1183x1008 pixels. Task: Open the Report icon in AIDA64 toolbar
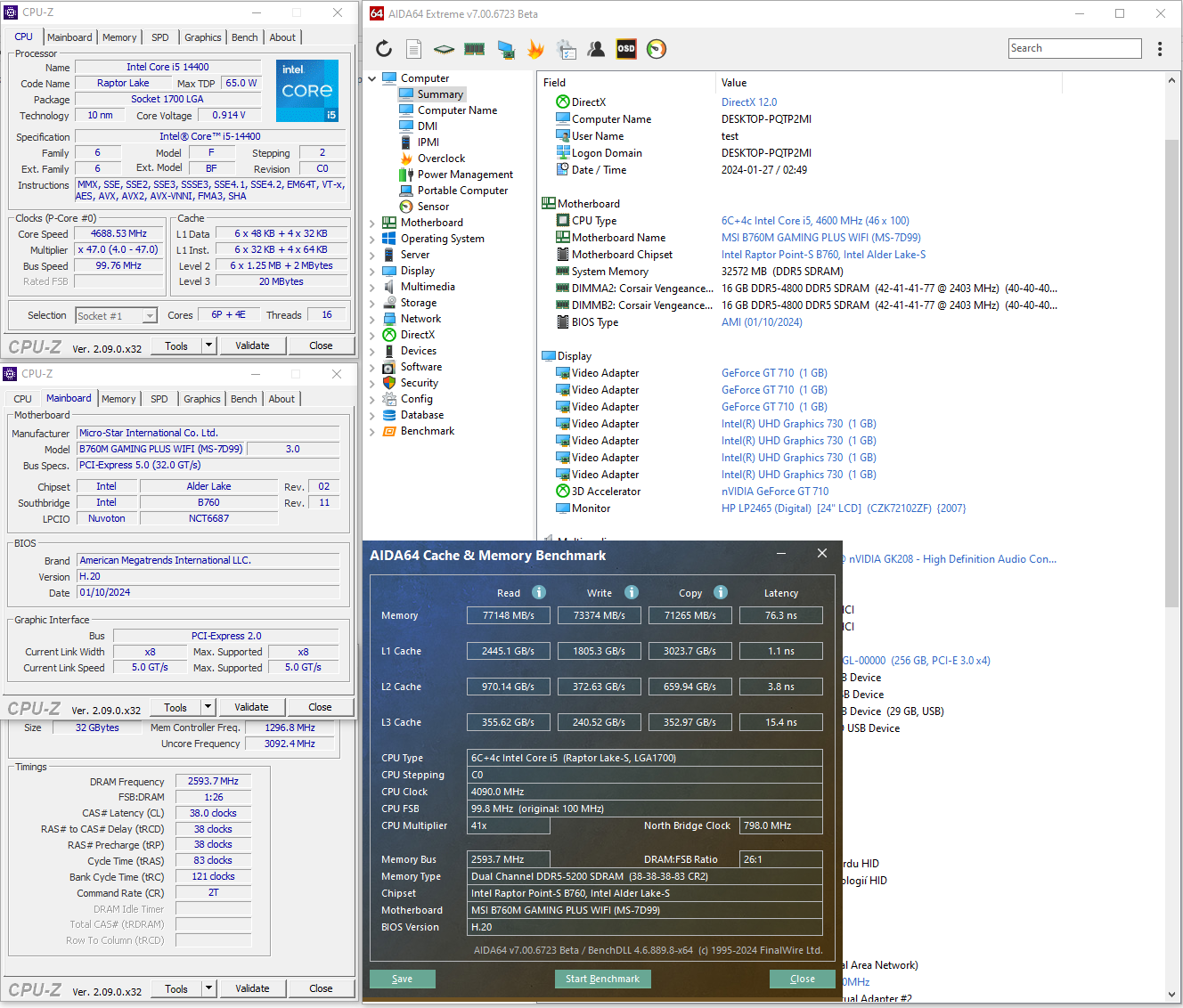pyautogui.click(x=413, y=49)
